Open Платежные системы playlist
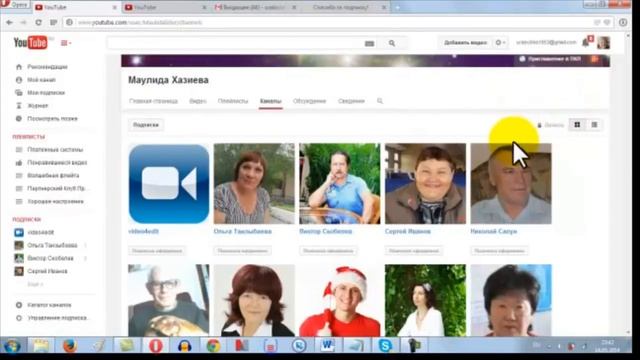This screenshot has height=360, width=640. click(x=55, y=150)
